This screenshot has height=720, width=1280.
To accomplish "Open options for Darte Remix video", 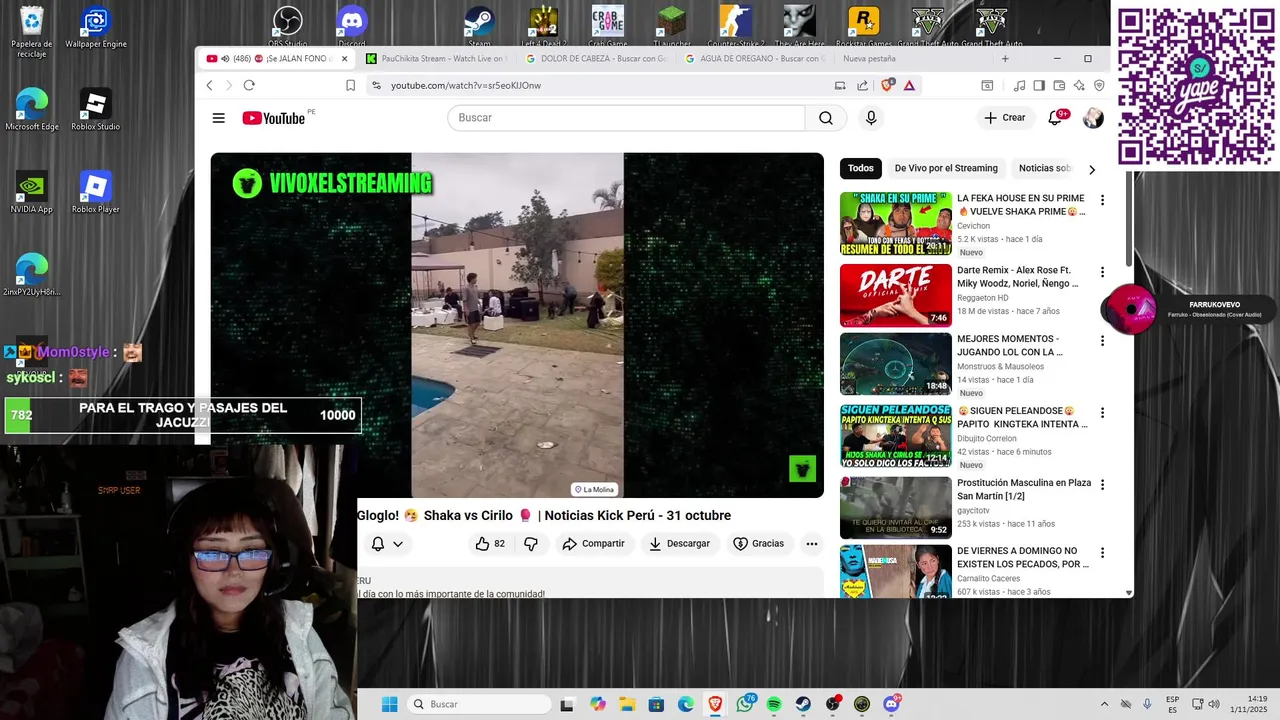I will [x=1102, y=272].
